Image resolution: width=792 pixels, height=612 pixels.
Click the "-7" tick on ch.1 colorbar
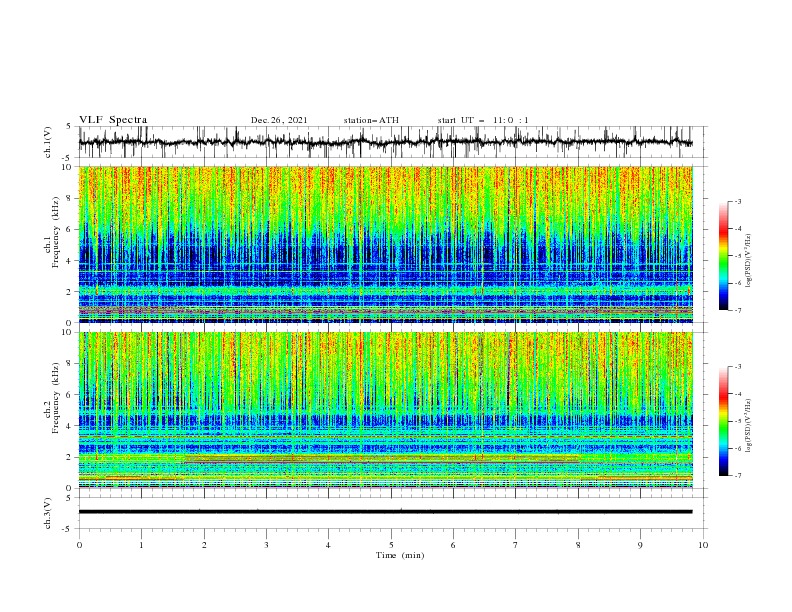coord(738,310)
